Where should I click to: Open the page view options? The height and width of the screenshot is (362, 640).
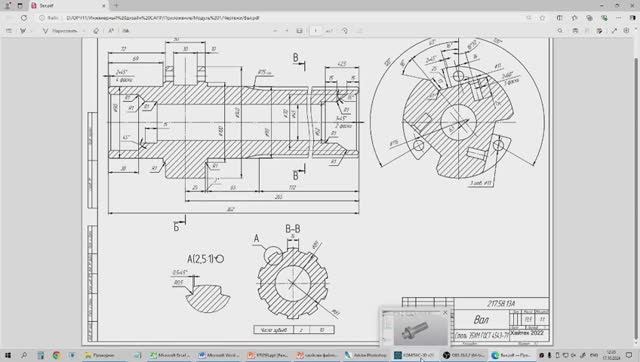click(x=360, y=31)
